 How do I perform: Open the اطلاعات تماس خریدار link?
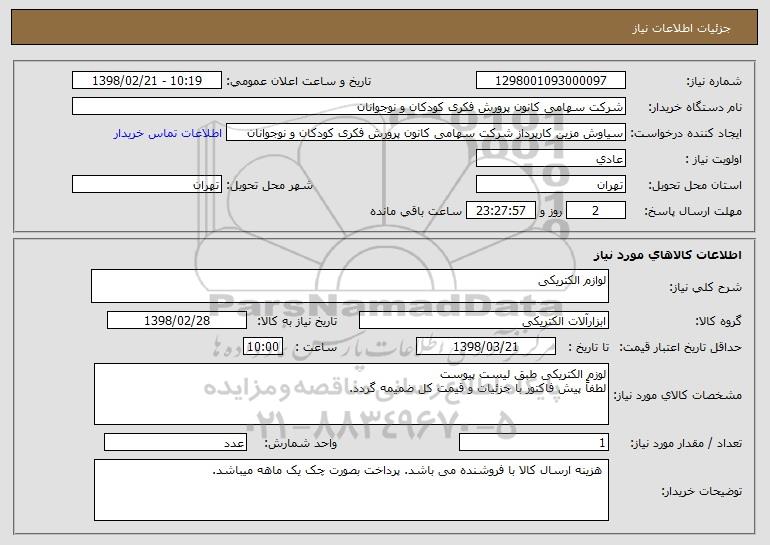coord(168,134)
